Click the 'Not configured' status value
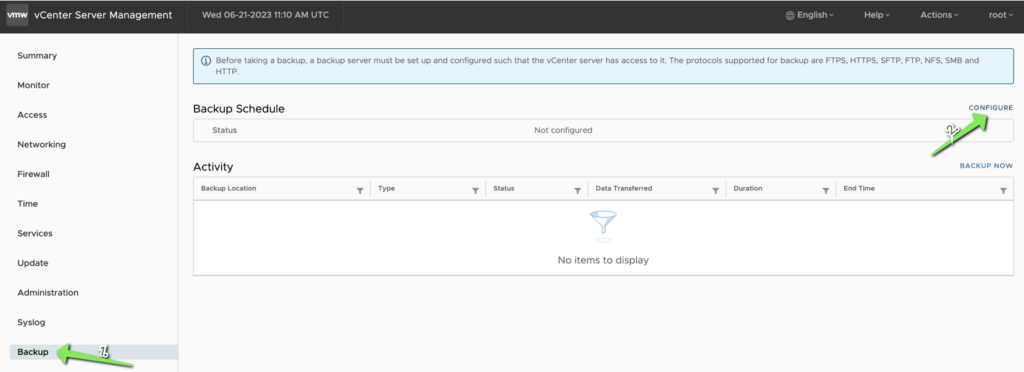 point(563,130)
